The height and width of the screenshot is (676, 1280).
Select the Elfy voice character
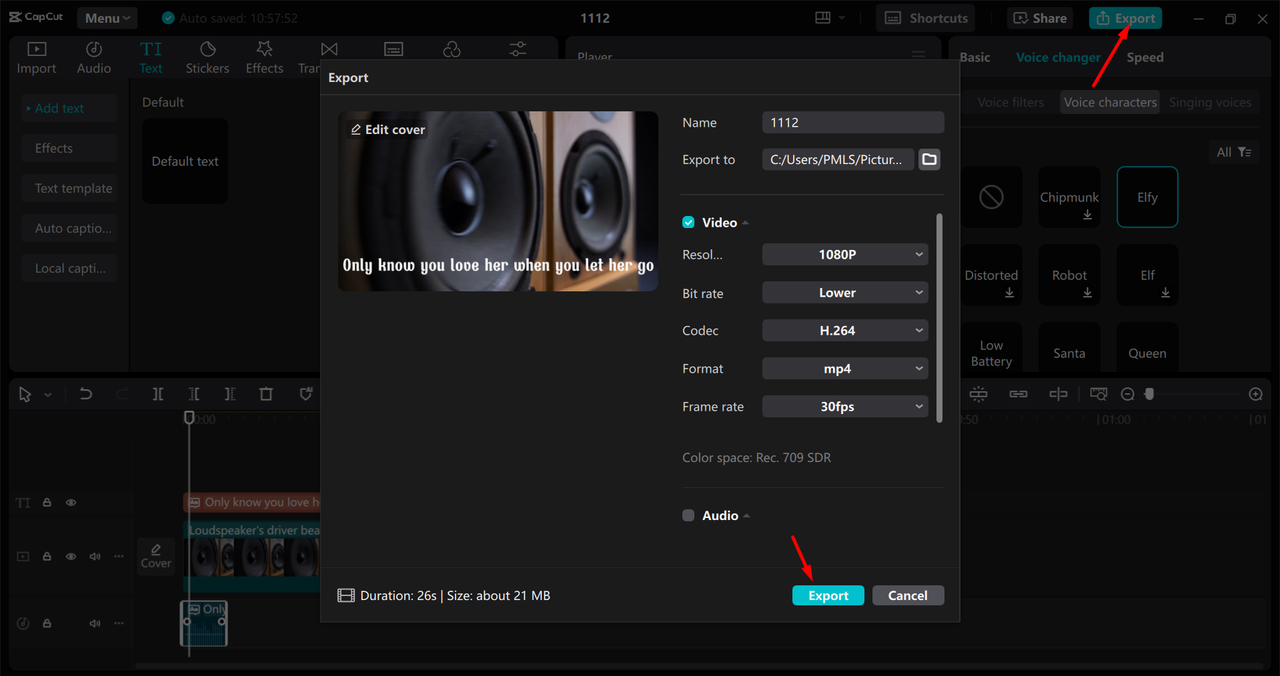tap(1147, 197)
